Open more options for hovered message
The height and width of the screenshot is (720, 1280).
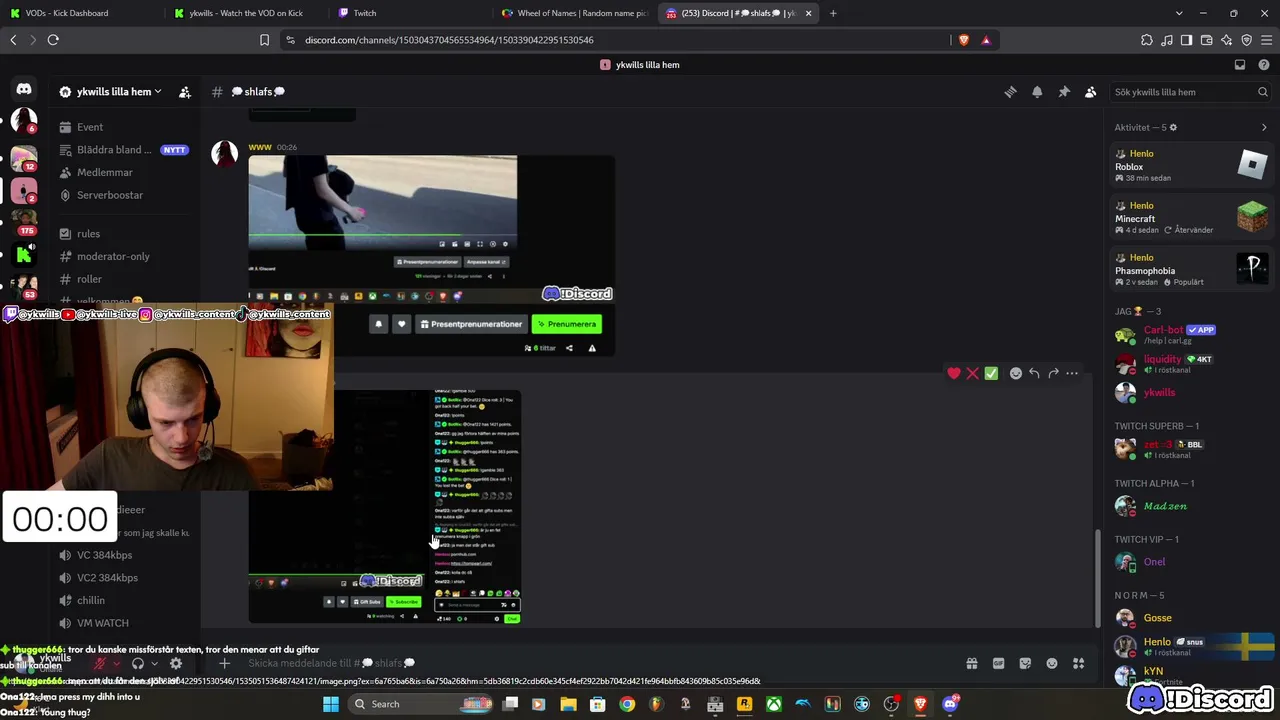tap(1072, 373)
